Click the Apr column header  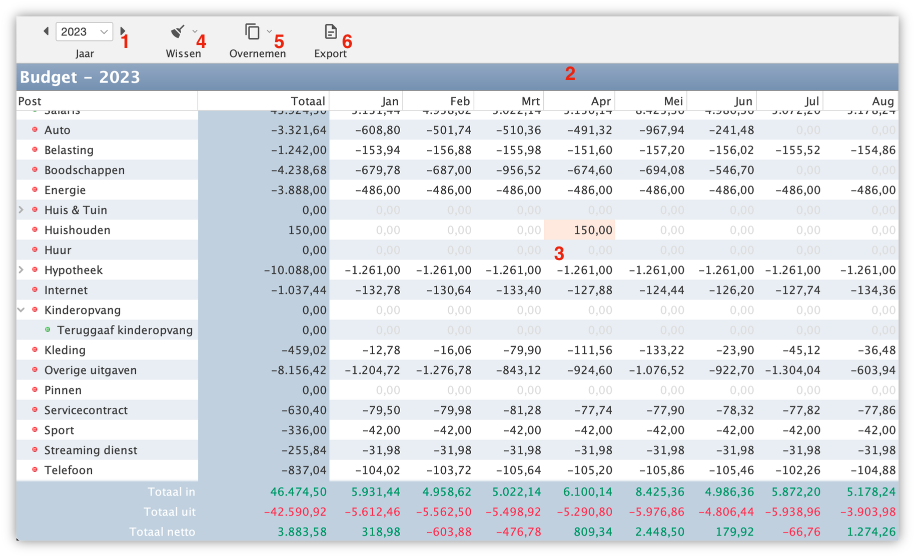[x=578, y=101]
